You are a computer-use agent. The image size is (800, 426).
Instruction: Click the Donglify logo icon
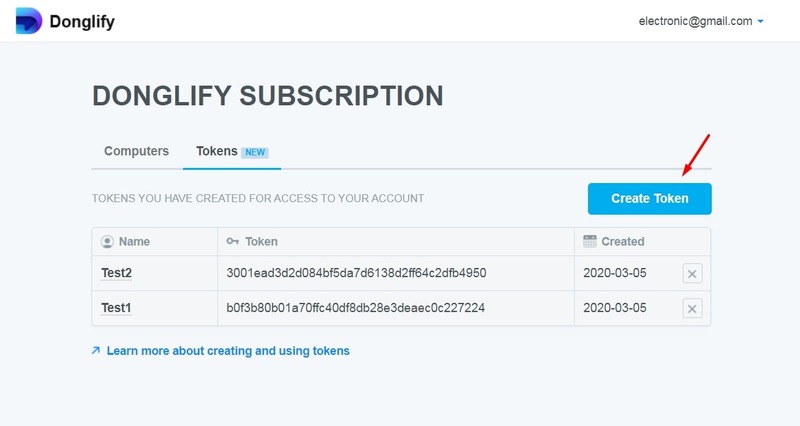(29, 21)
